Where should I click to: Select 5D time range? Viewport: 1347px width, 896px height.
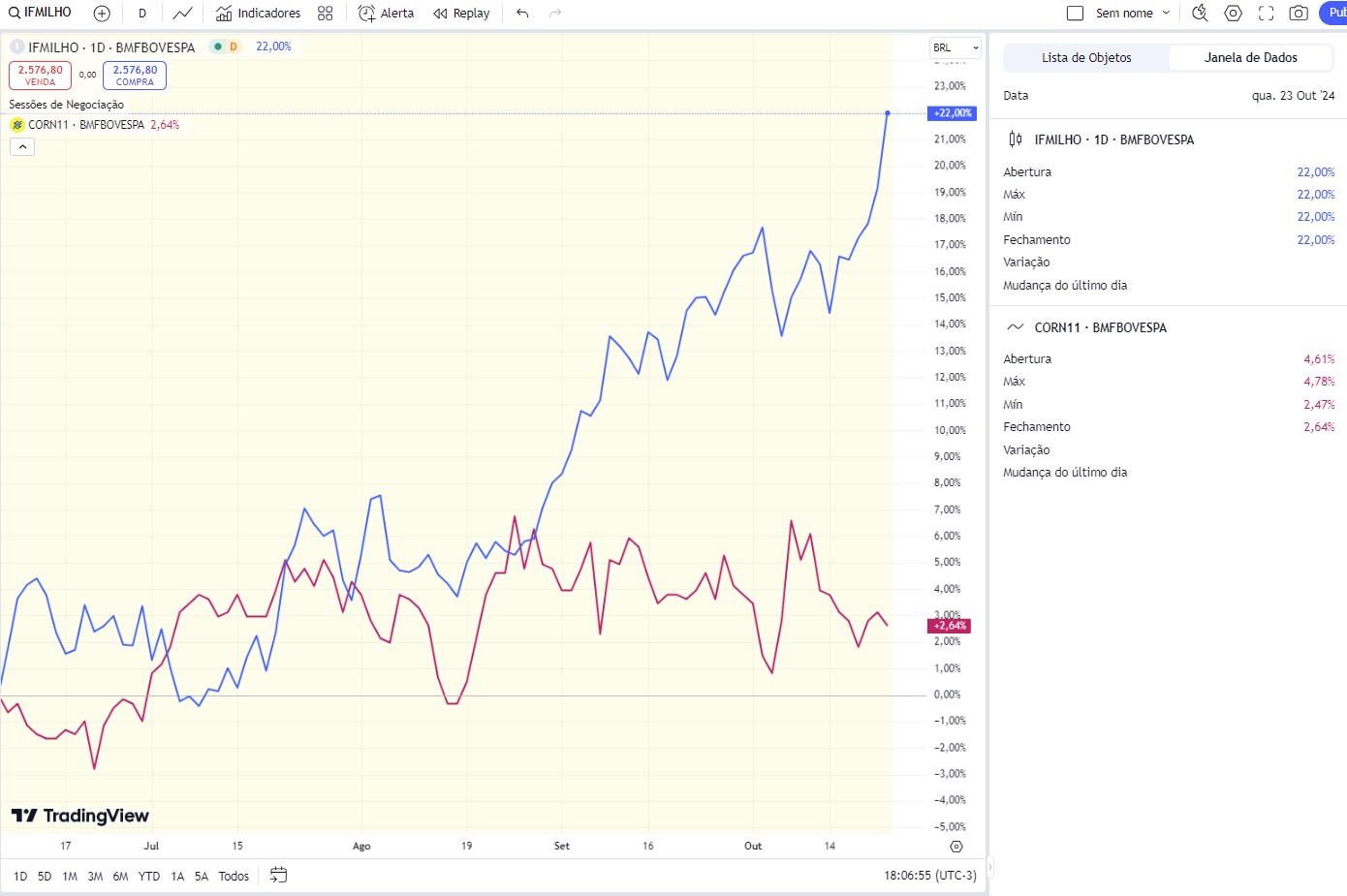45,877
